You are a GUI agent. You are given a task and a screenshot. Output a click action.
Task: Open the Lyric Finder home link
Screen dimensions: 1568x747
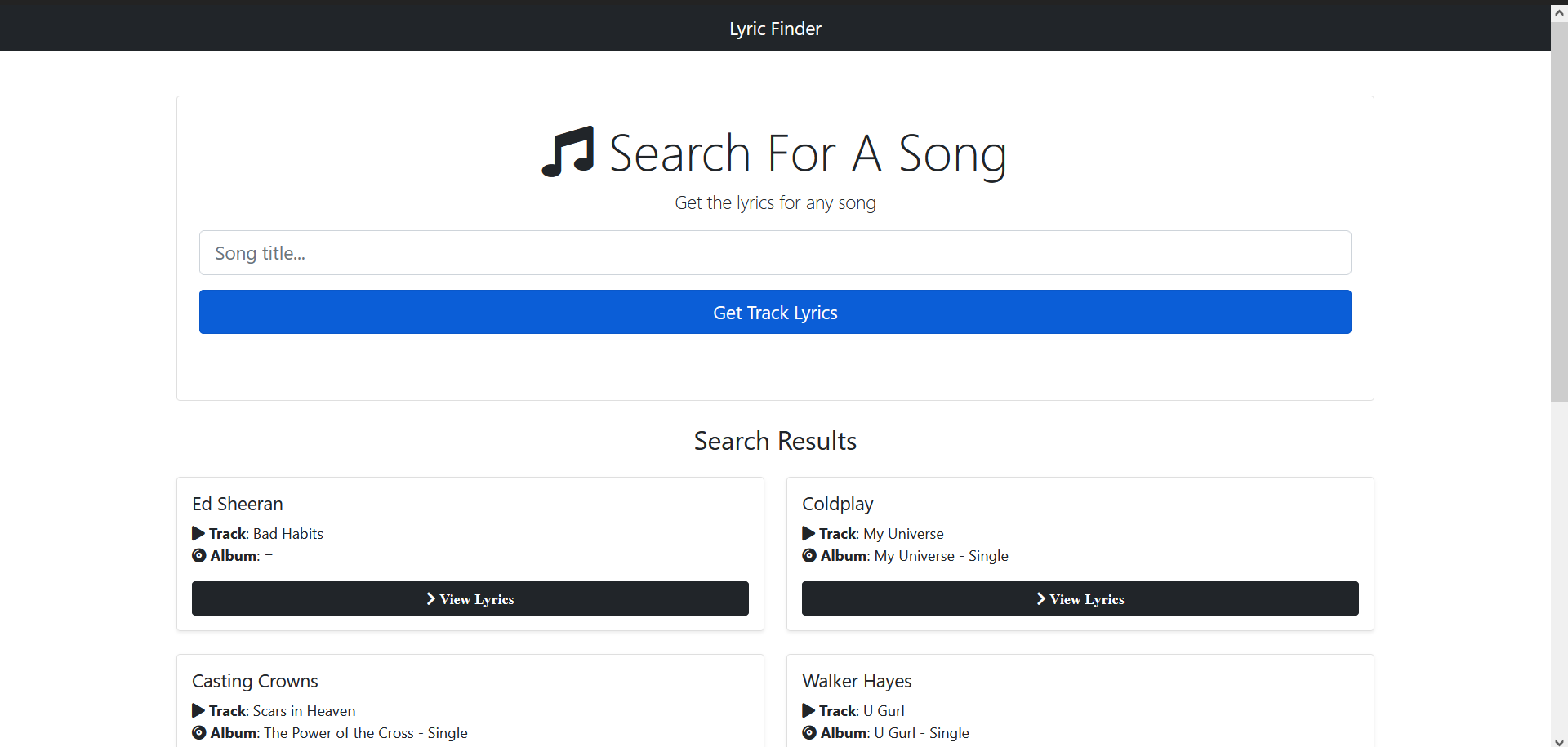[775, 29]
